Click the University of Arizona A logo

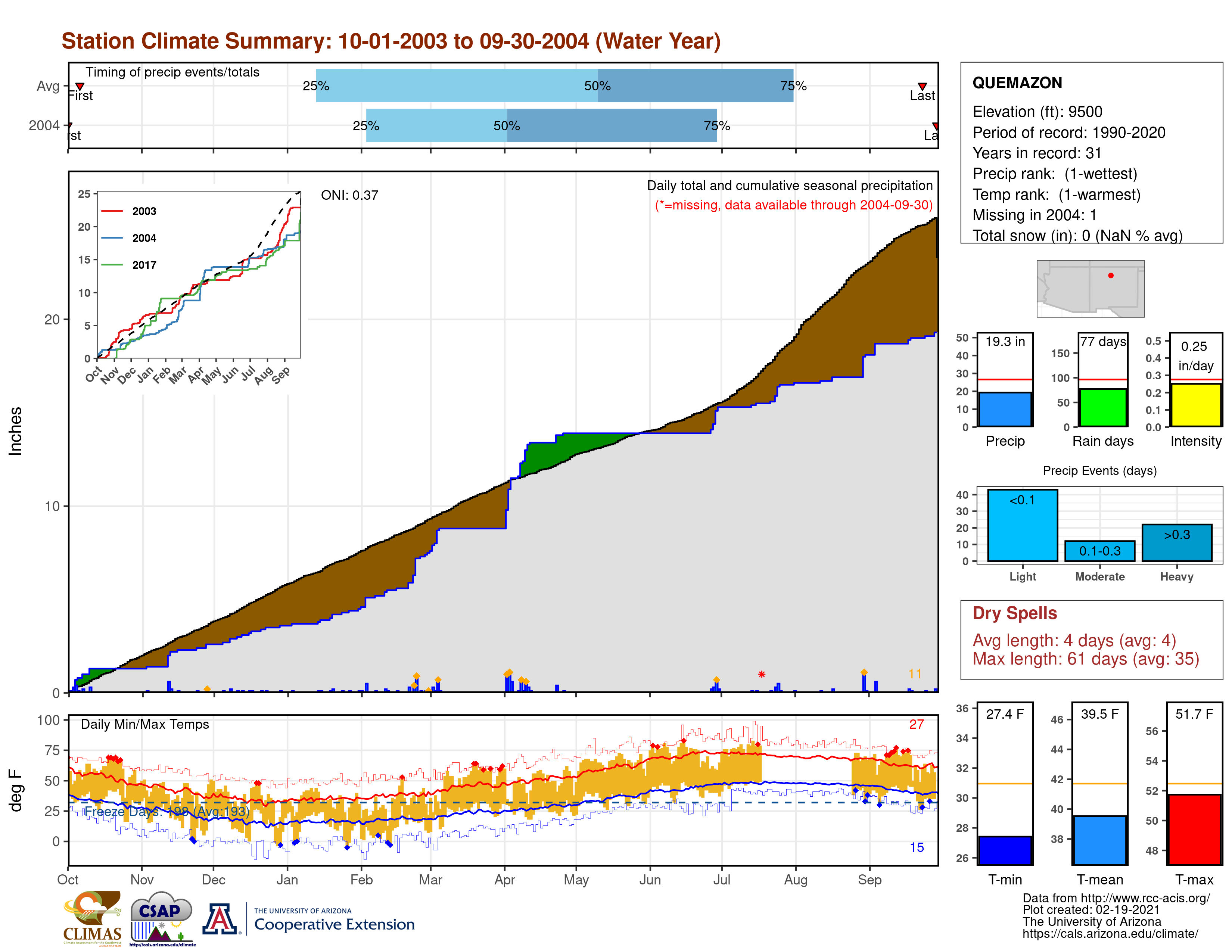[221, 919]
